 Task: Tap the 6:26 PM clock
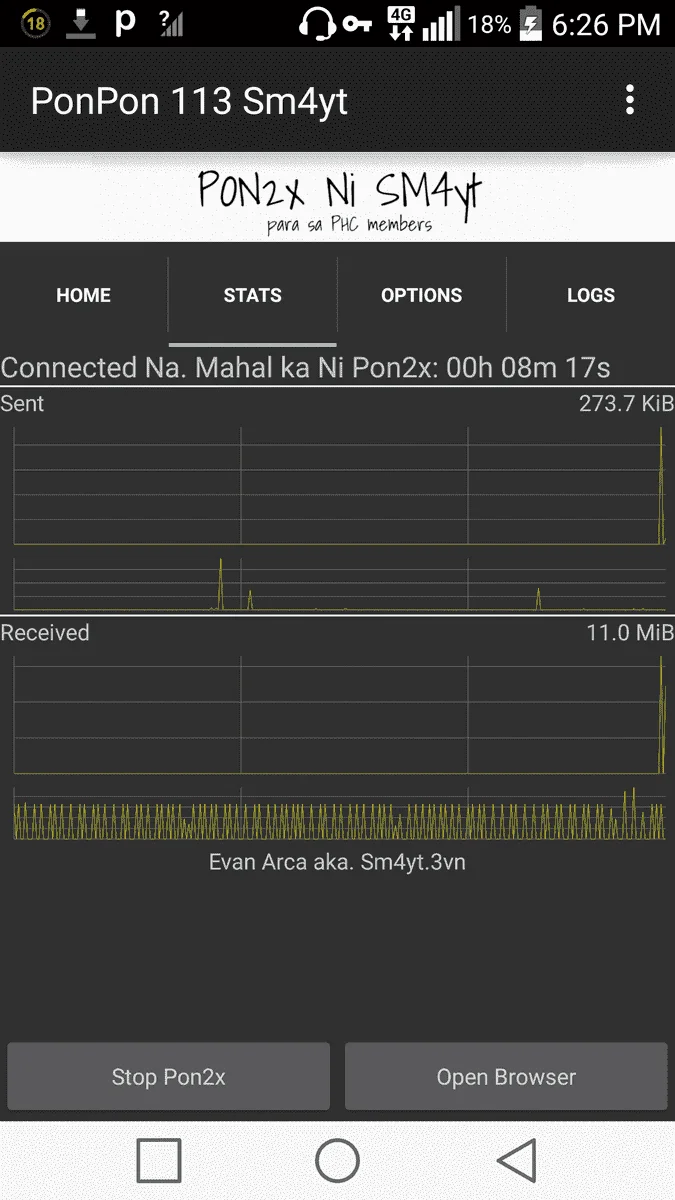tap(606, 24)
